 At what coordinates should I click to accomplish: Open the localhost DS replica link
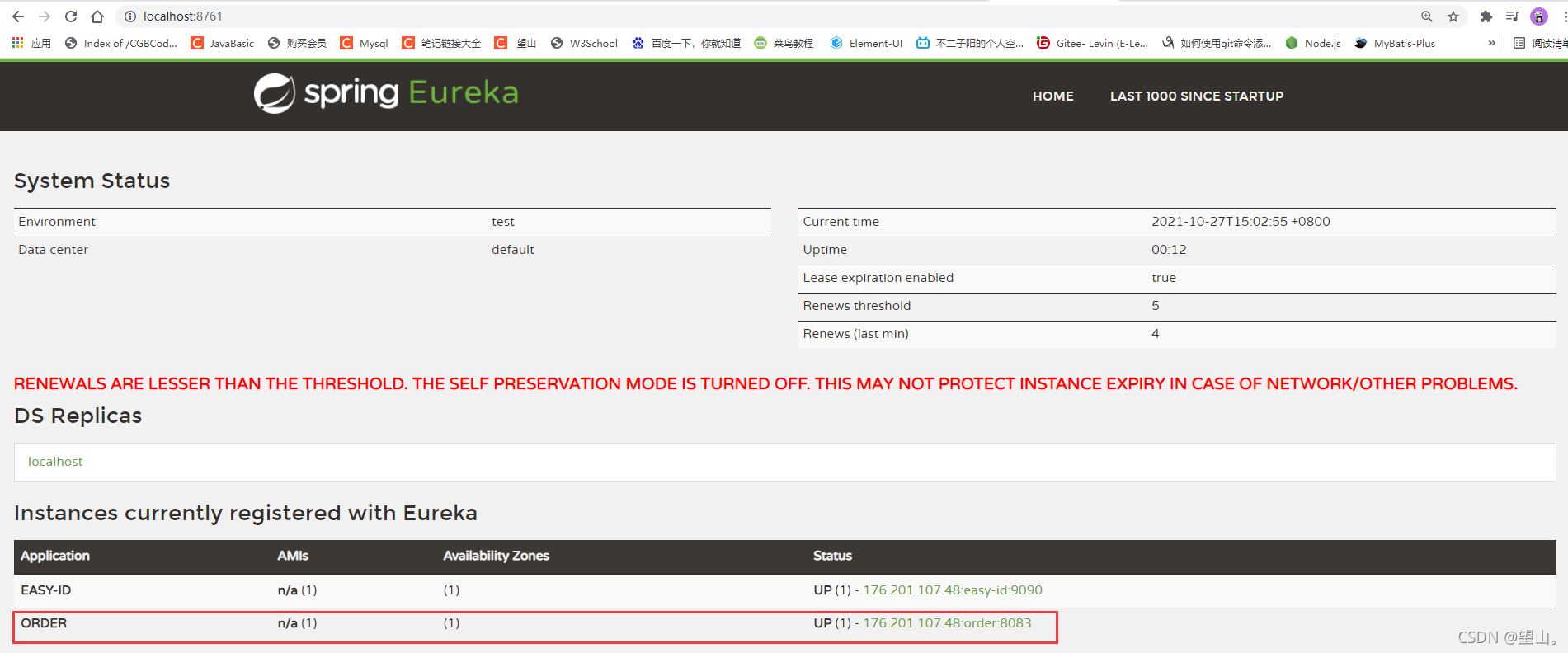(55, 462)
